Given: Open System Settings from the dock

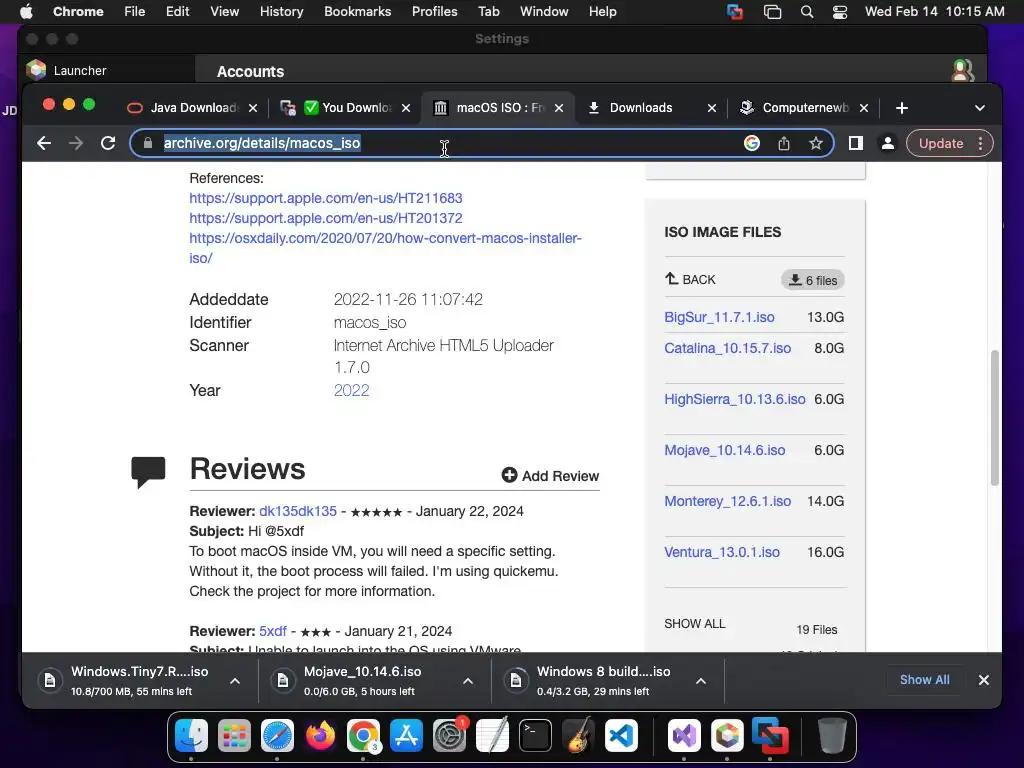Looking at the screenshot, I should (449, 735).
